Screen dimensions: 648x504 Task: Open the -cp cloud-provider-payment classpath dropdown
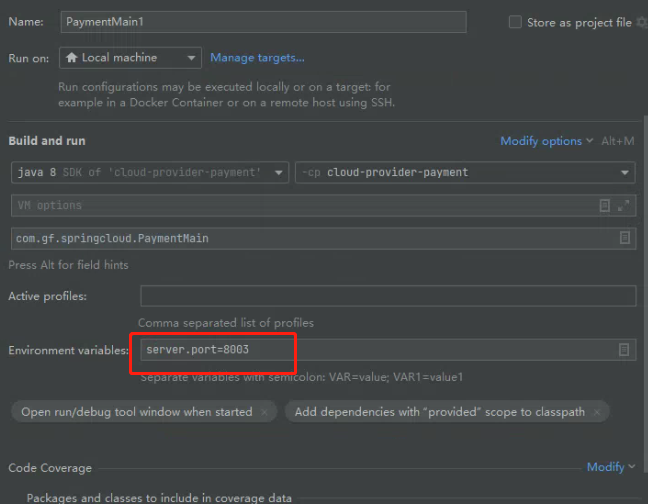(x=465, y=172)
